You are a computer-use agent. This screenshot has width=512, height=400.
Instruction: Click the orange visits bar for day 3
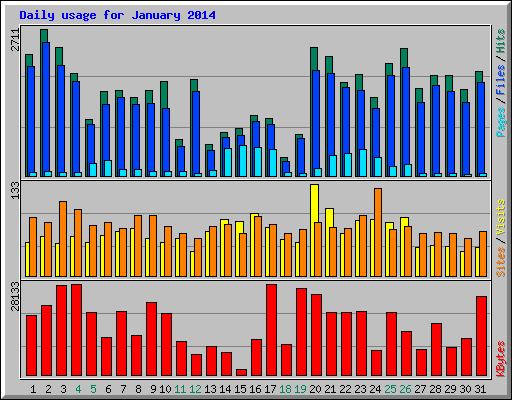(63, 239)
